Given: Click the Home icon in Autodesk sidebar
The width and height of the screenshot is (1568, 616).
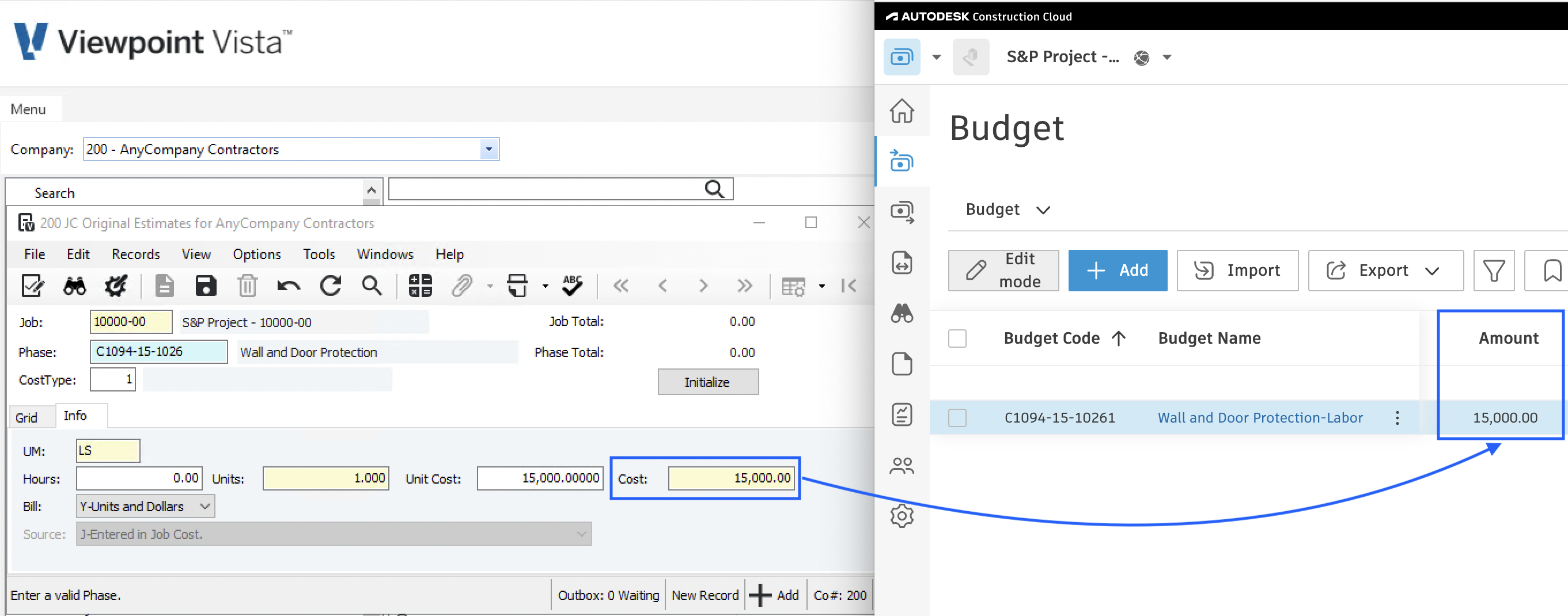Looking at the screenshot, I should click(x=902, y=111).
